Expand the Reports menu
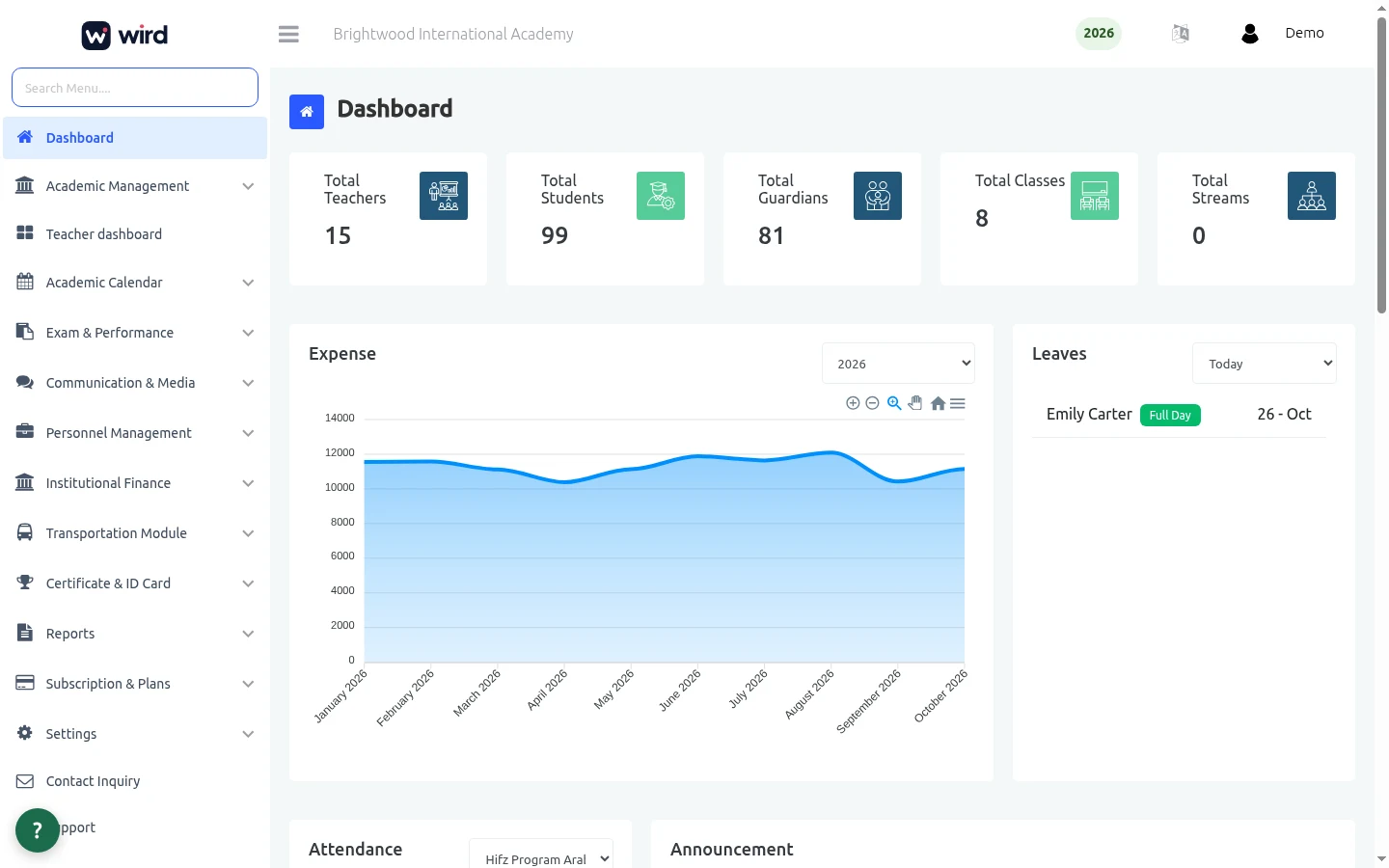Image resolution: width=1389 pixels, height=868 pixels. (135, 634)
